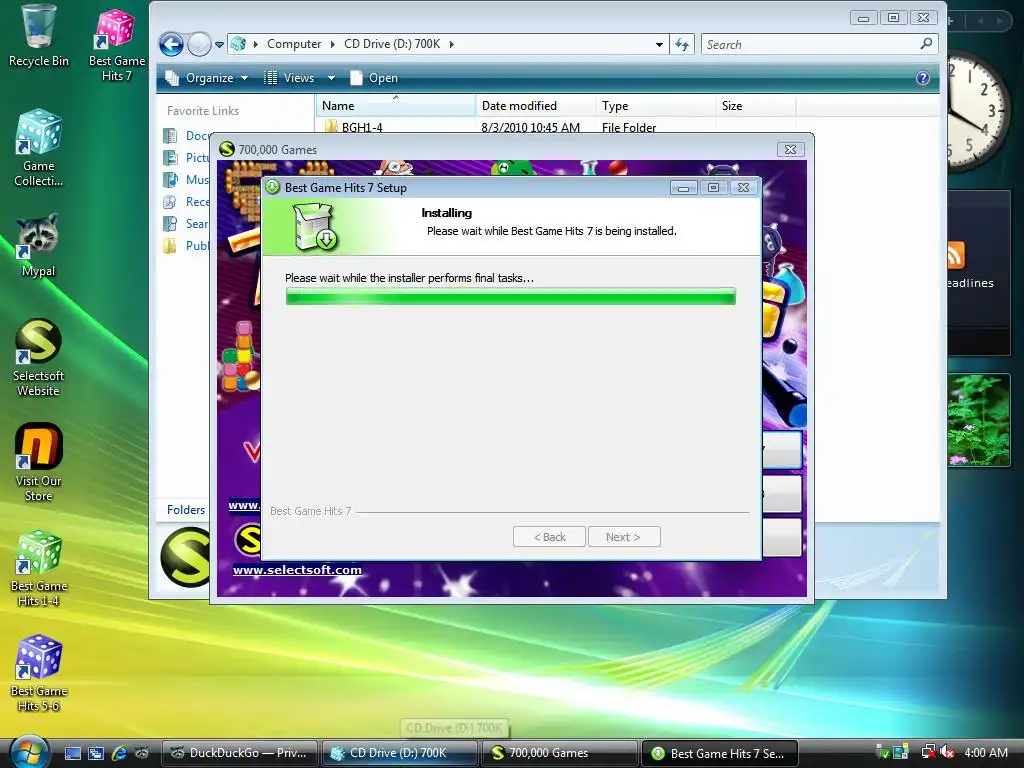Screen dimensions: 1024x768
Task: Open the Views dropdown arrow
Action: coord(331,78)
